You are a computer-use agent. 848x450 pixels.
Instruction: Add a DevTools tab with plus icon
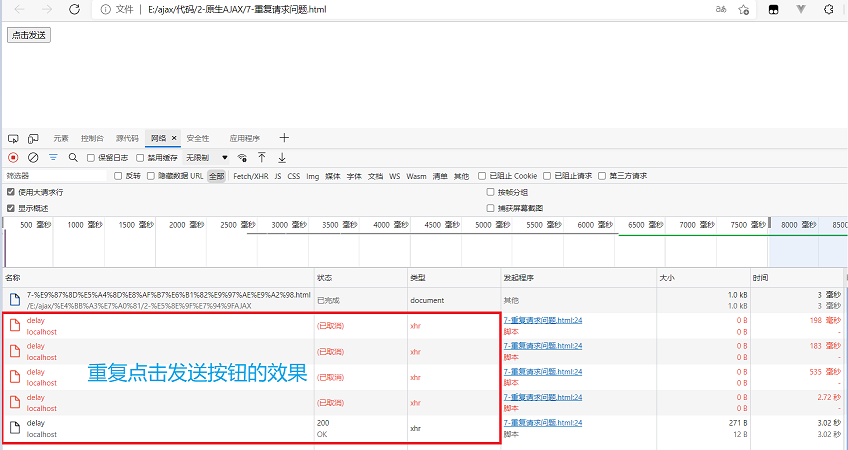pyautogui.click(x=284, y=138)
